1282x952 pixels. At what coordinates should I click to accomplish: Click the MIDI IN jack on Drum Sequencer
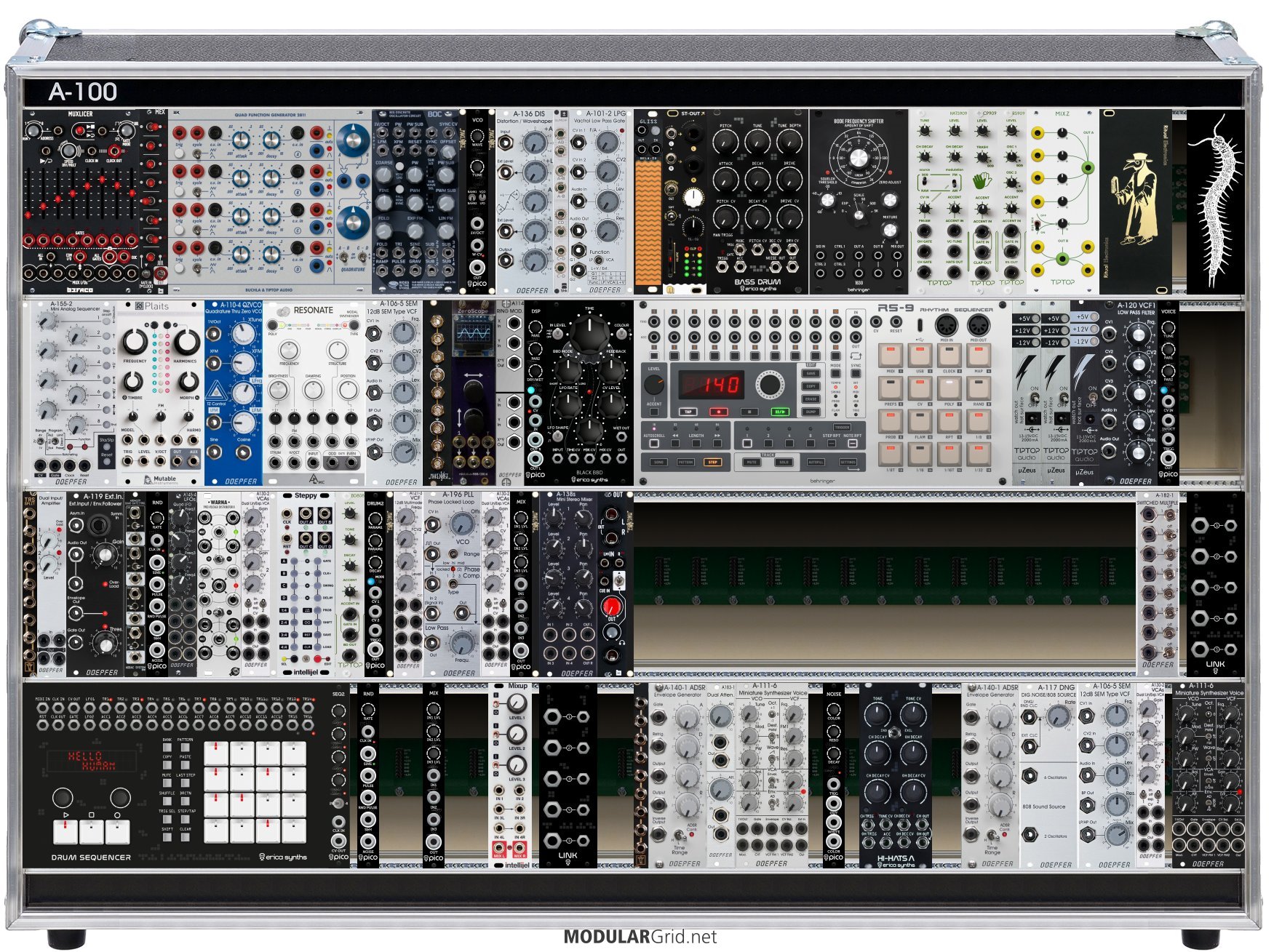coord(43,708)
